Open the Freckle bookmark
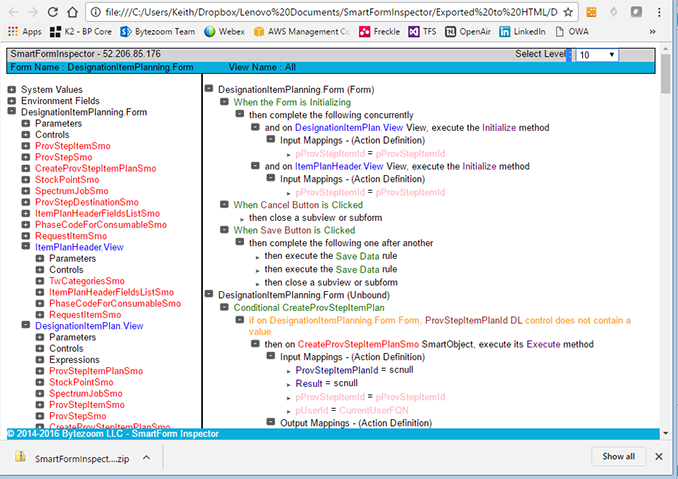 pyautogui.click(x=379, y=32)
